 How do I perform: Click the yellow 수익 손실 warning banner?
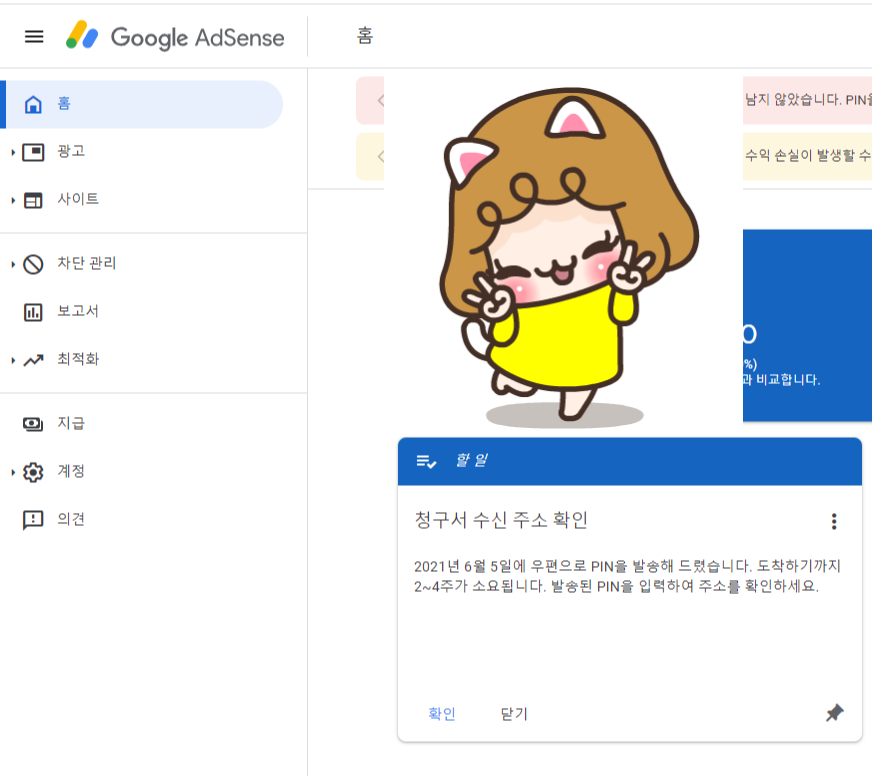tap(808, 156)
